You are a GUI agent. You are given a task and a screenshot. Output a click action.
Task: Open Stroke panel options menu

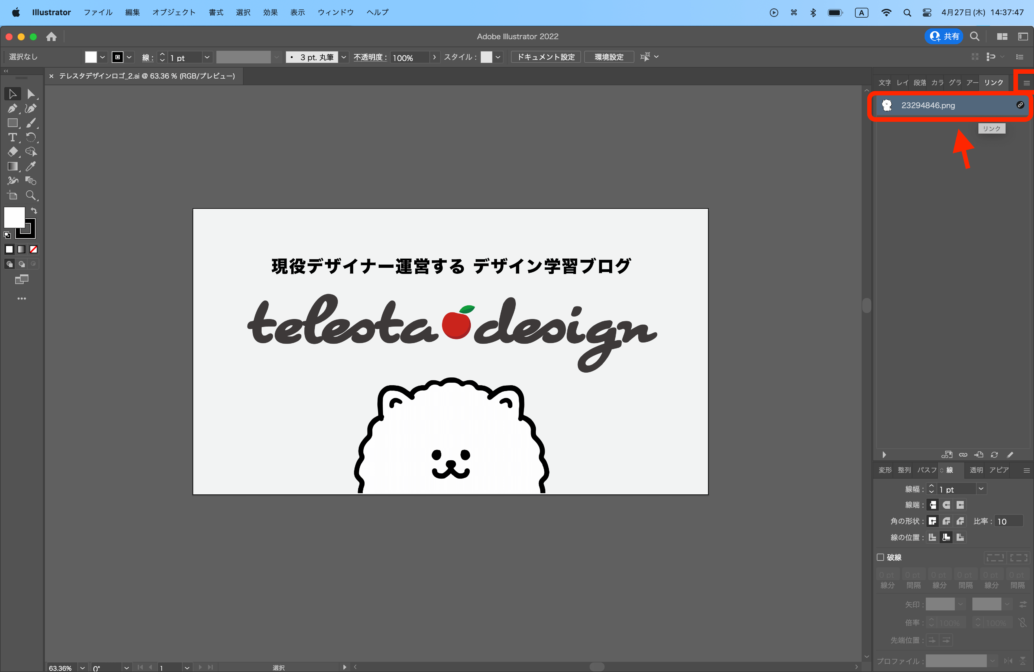pos(1026,470)
